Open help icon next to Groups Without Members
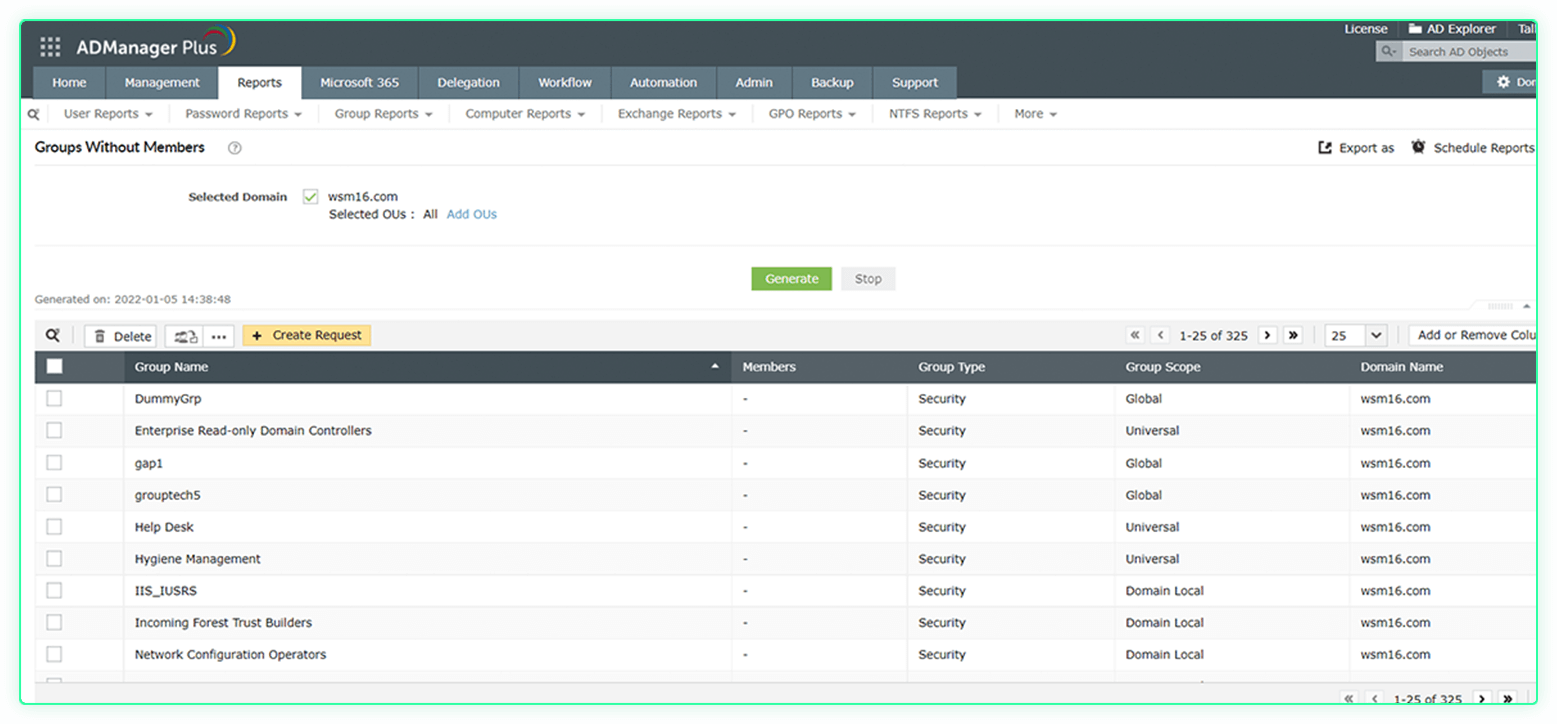The width and height of the screenshot is (1557, 724). coord(235,148)
